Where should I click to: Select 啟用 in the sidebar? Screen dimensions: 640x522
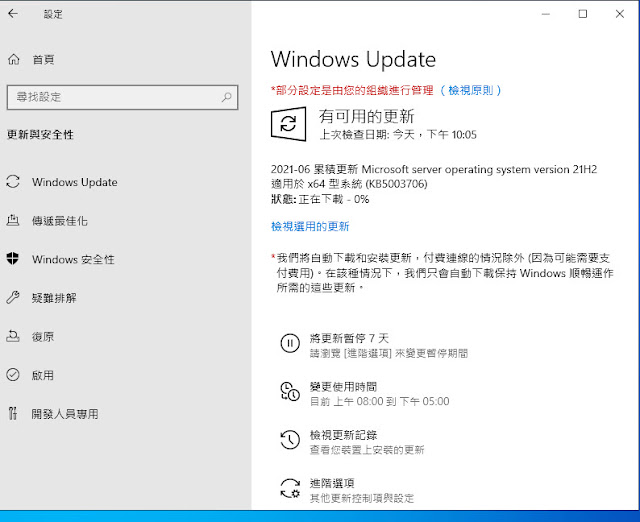click(x=43, y=375)
